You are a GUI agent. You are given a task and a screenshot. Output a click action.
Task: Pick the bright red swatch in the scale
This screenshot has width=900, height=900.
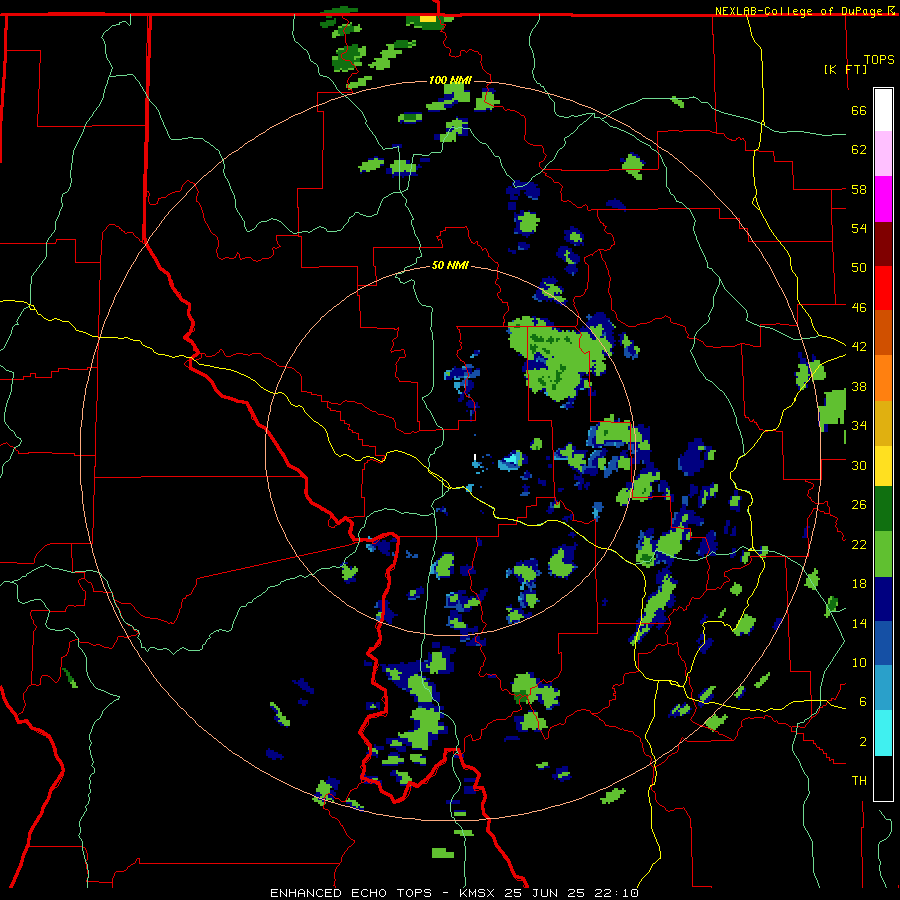click(x=883, y=288)
